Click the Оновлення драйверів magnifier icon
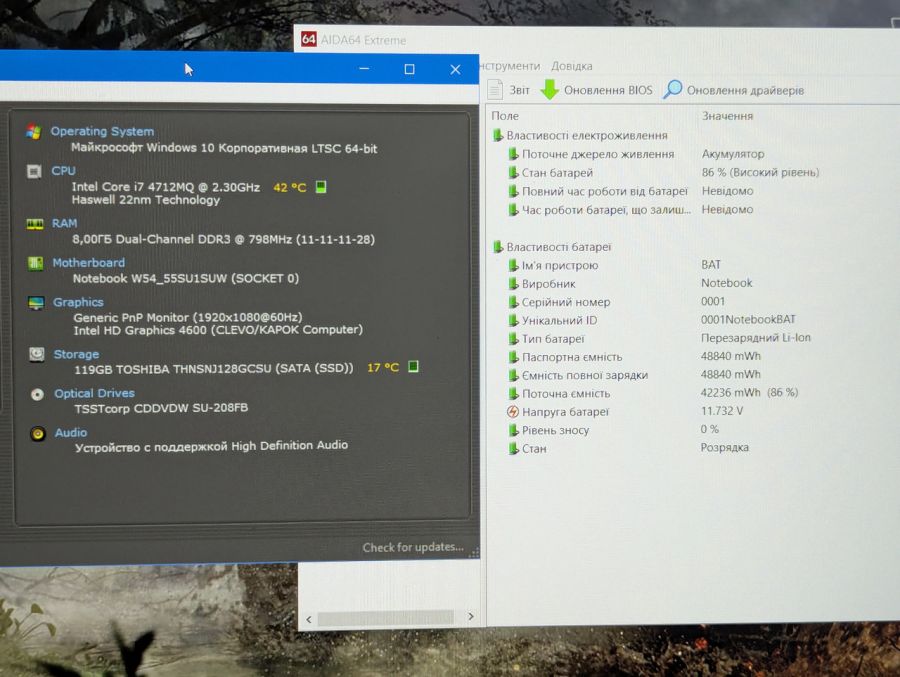Viewport: 900px width, 677px height. tap(673, 90)
